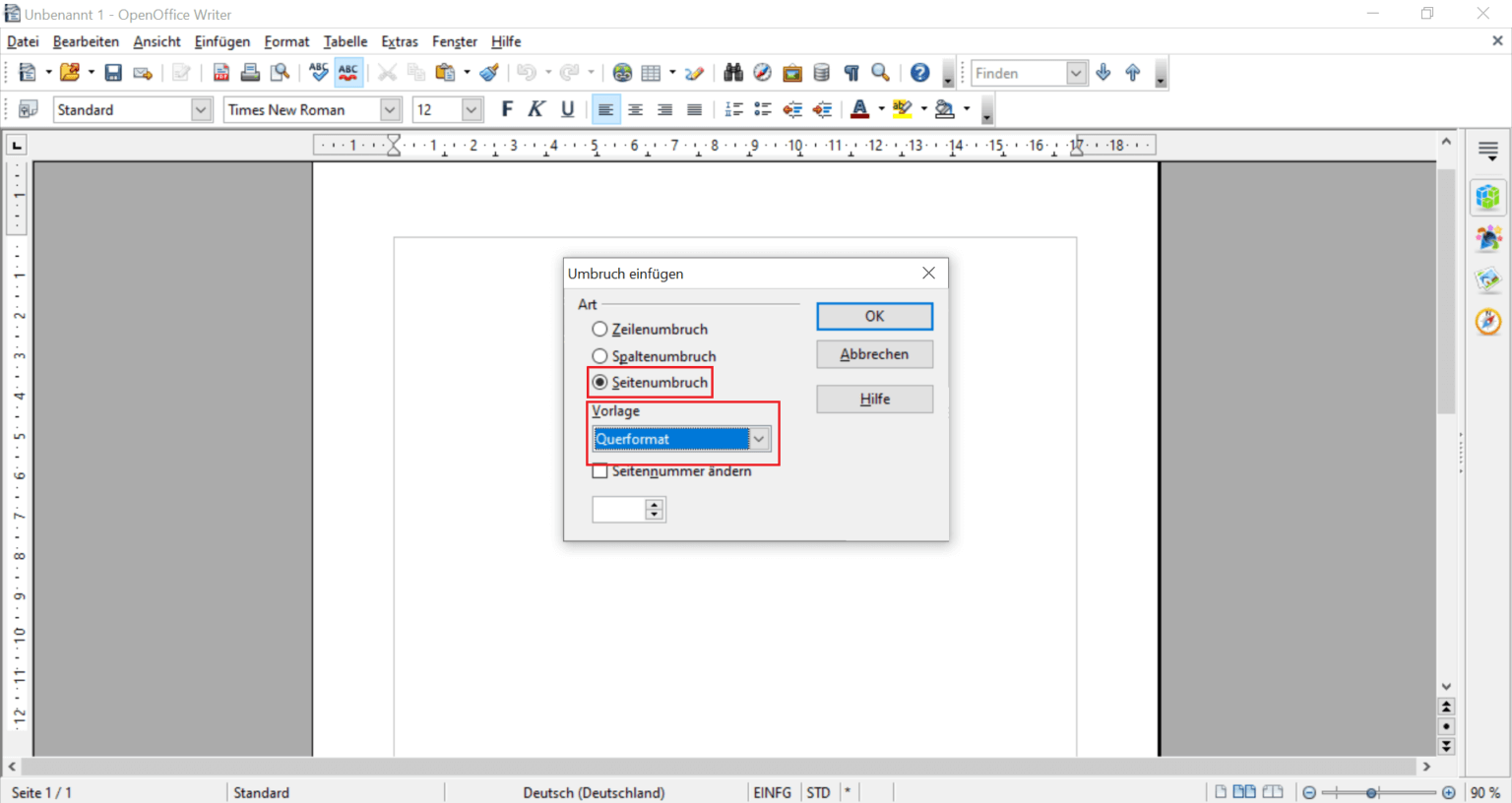Run the Spelling and Grammar check
The image size is (1512, 803).
(318, 73)
